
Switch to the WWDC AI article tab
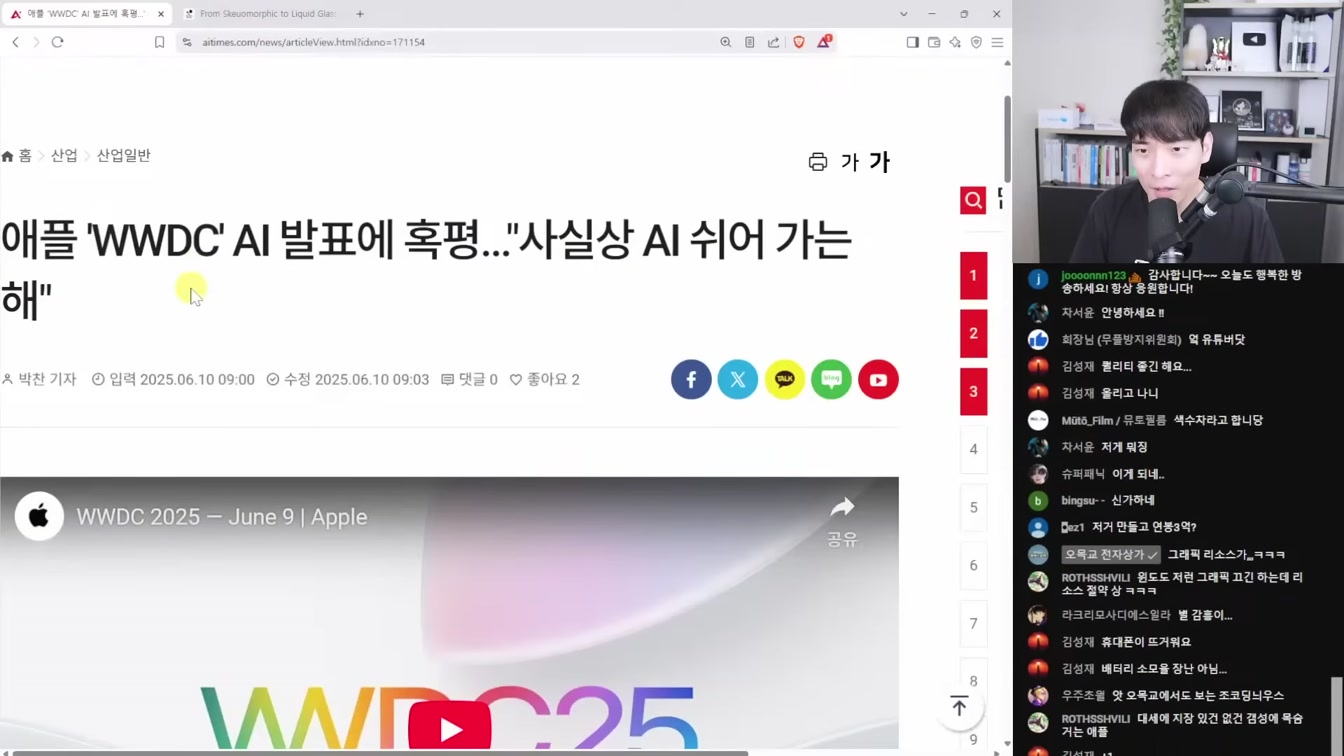(86, 14)
